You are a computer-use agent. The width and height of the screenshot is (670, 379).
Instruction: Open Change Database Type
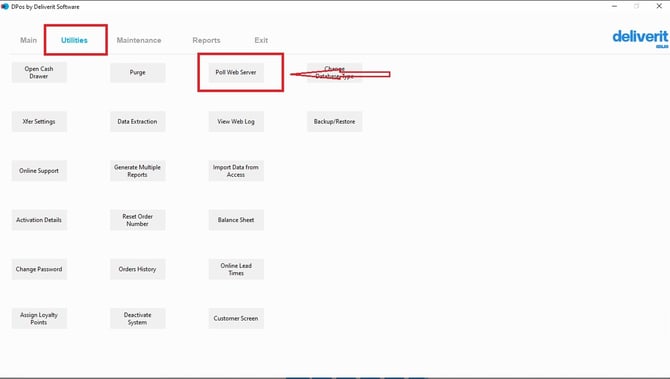pos(335,72)
